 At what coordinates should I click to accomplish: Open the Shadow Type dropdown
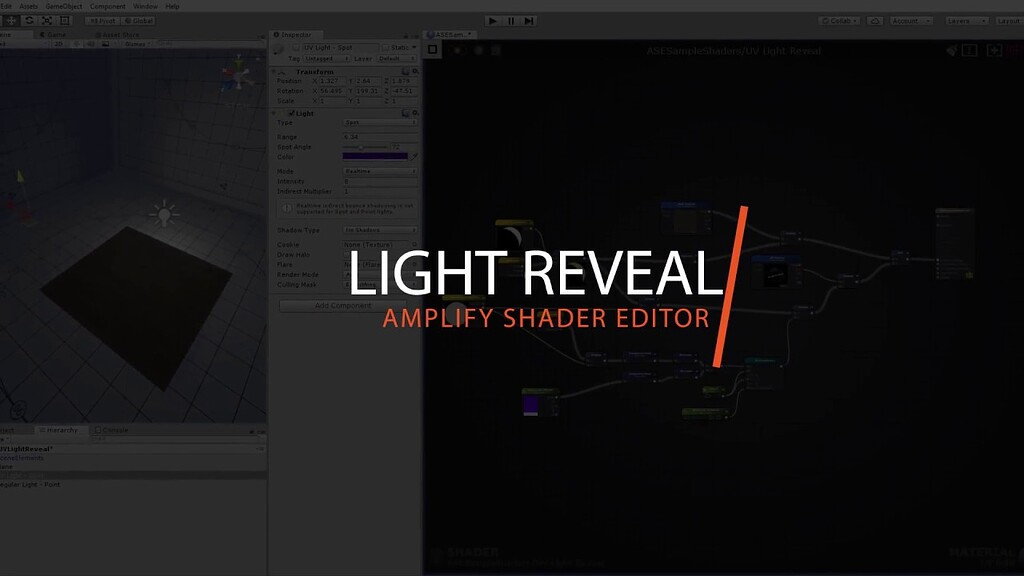(381, 229)
